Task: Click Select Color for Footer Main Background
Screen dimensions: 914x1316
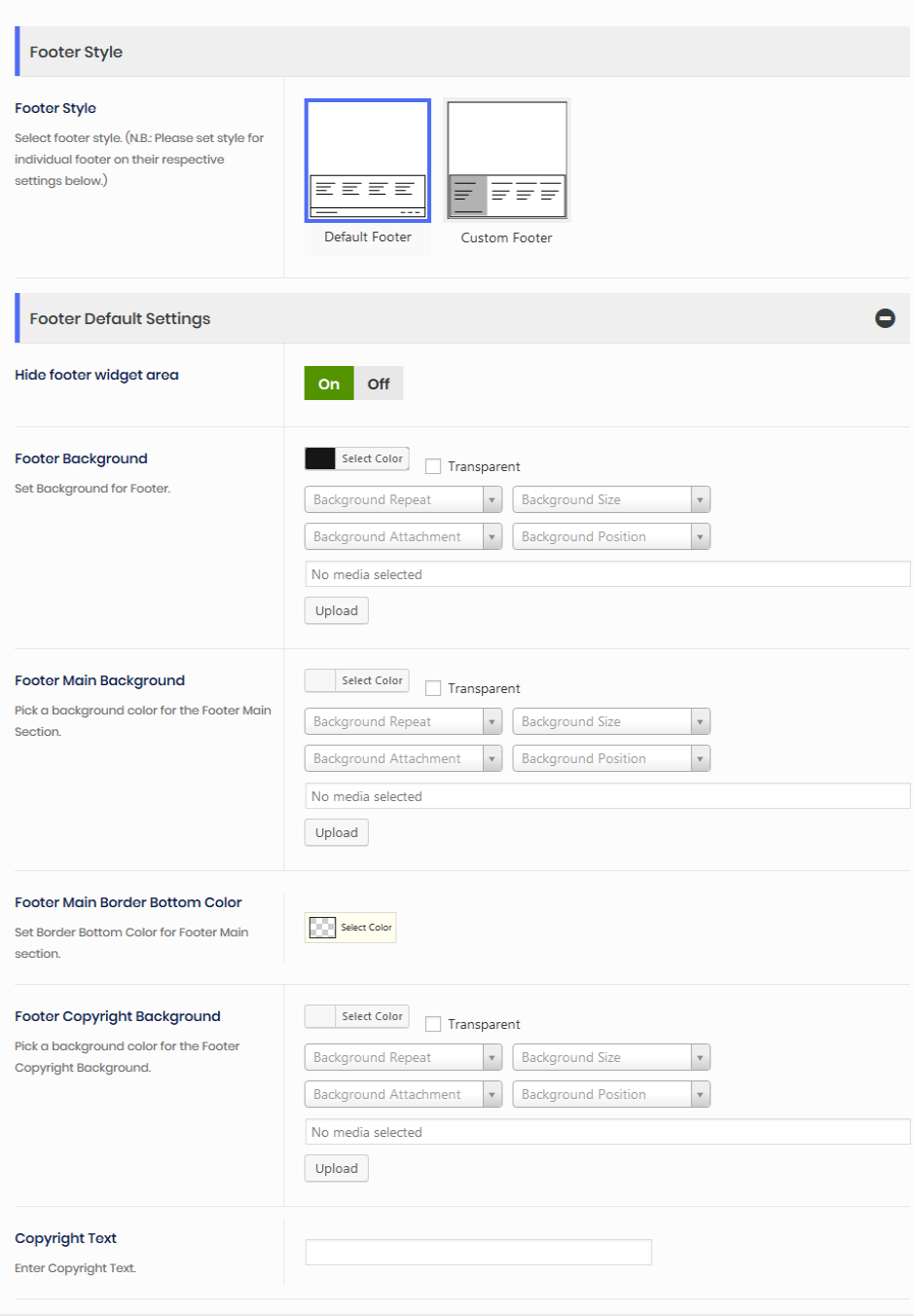Action: click(x=372, y=680)
